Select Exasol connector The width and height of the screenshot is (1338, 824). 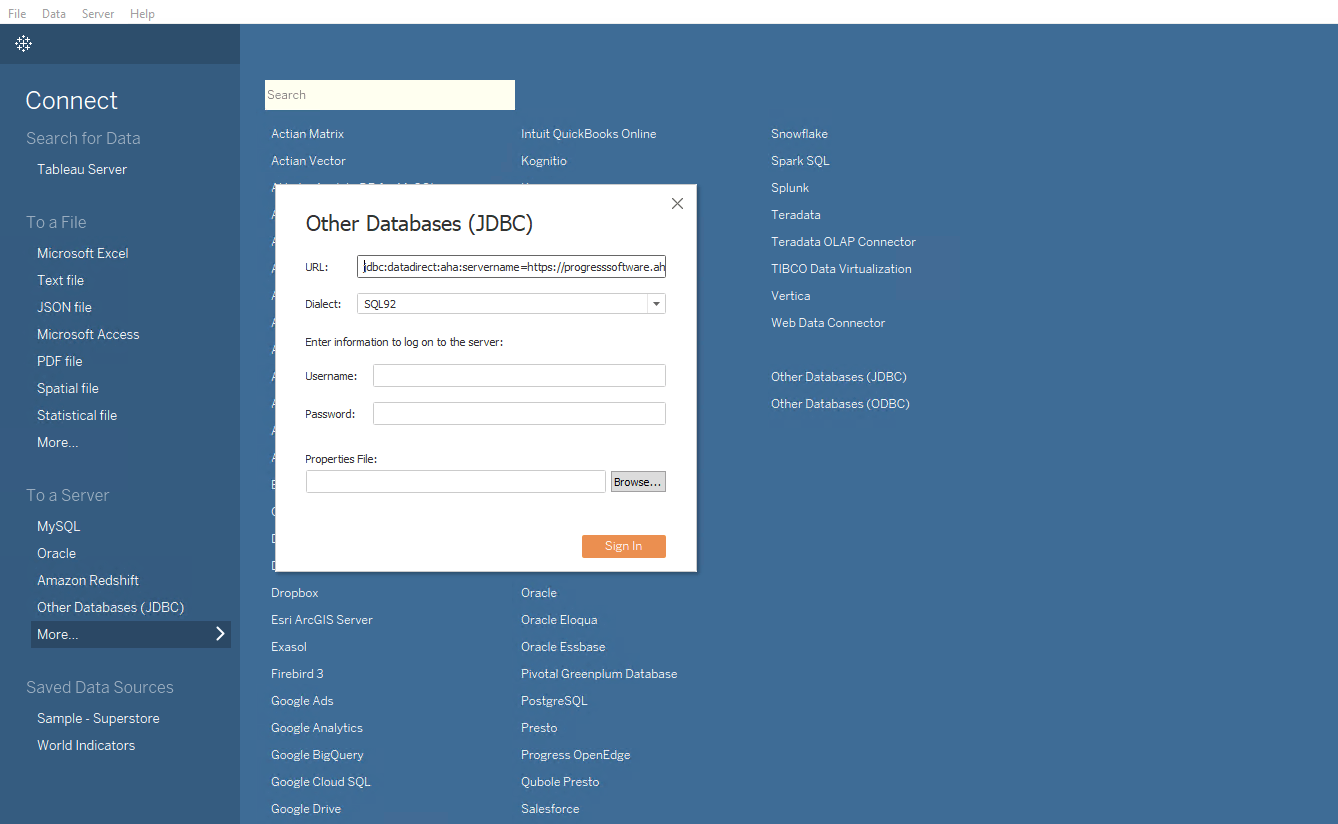288,647
